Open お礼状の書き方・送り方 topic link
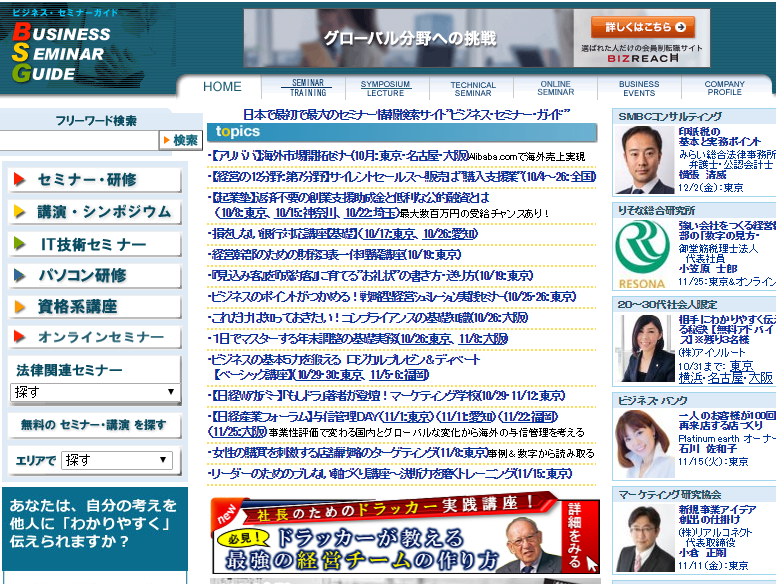This screenshot has width=776, height=584. (x=371, y=276)
